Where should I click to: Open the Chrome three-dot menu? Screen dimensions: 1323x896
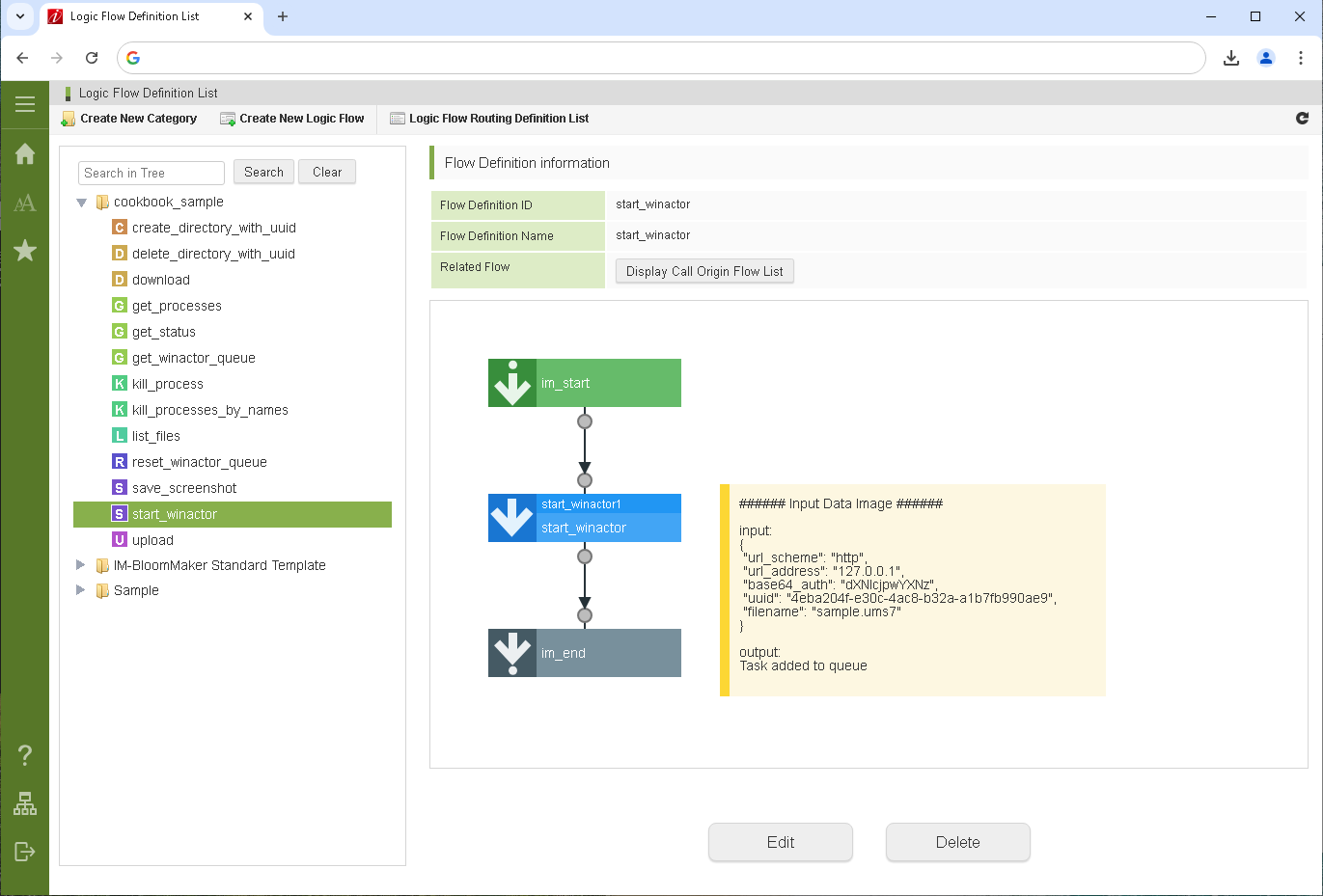(1301, 58)
